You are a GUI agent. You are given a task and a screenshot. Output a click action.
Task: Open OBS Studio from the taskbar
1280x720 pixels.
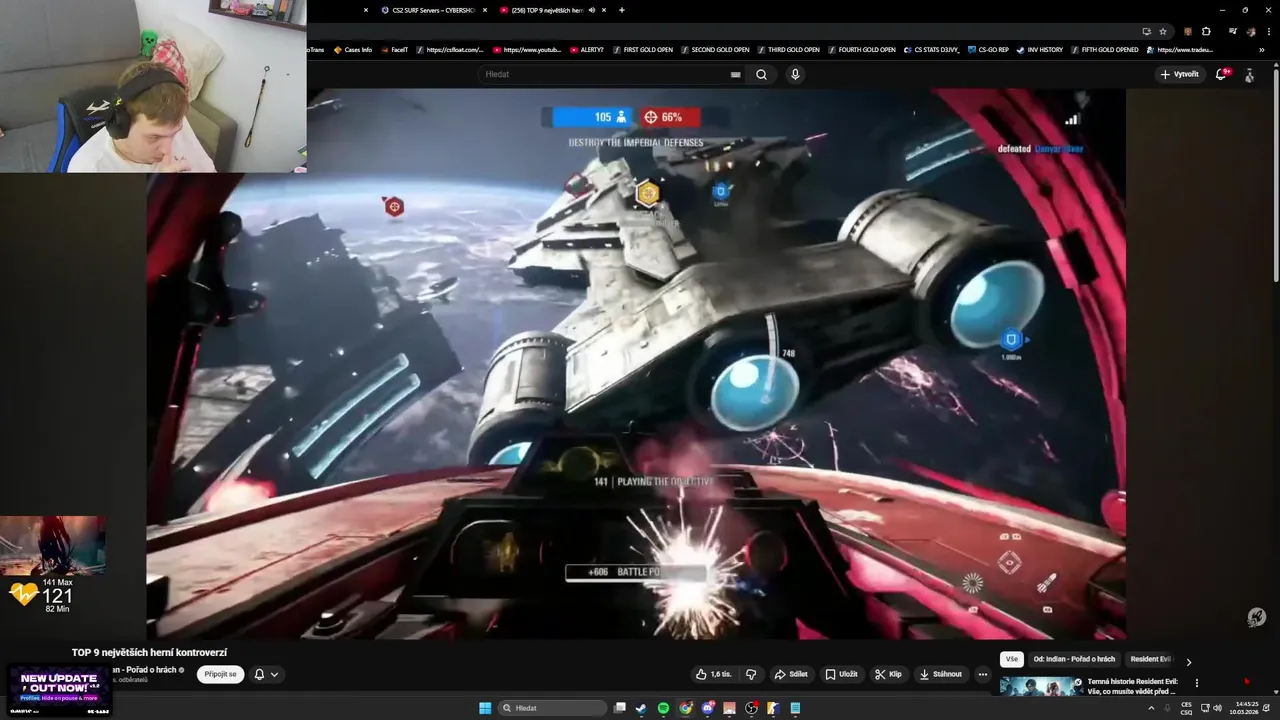click(x=751, y=708)
